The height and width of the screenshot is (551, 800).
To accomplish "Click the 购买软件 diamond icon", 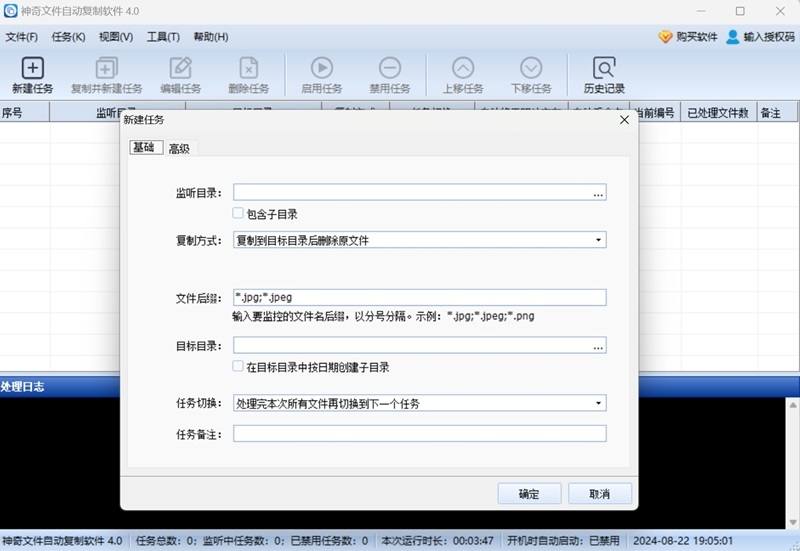I will pyautogui.click(x=665, y=37).
